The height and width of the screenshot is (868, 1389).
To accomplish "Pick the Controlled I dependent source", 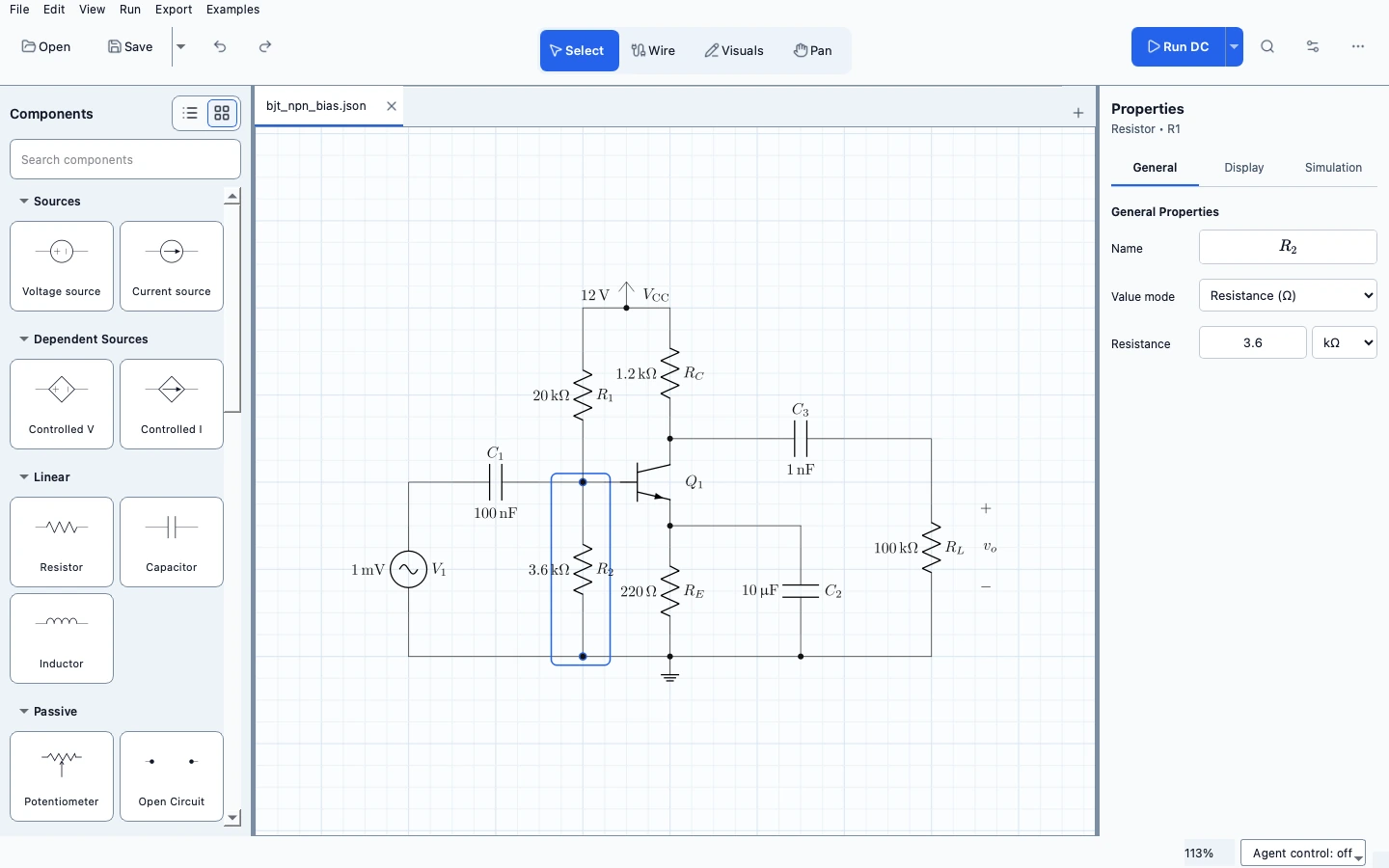I will 172,404.
